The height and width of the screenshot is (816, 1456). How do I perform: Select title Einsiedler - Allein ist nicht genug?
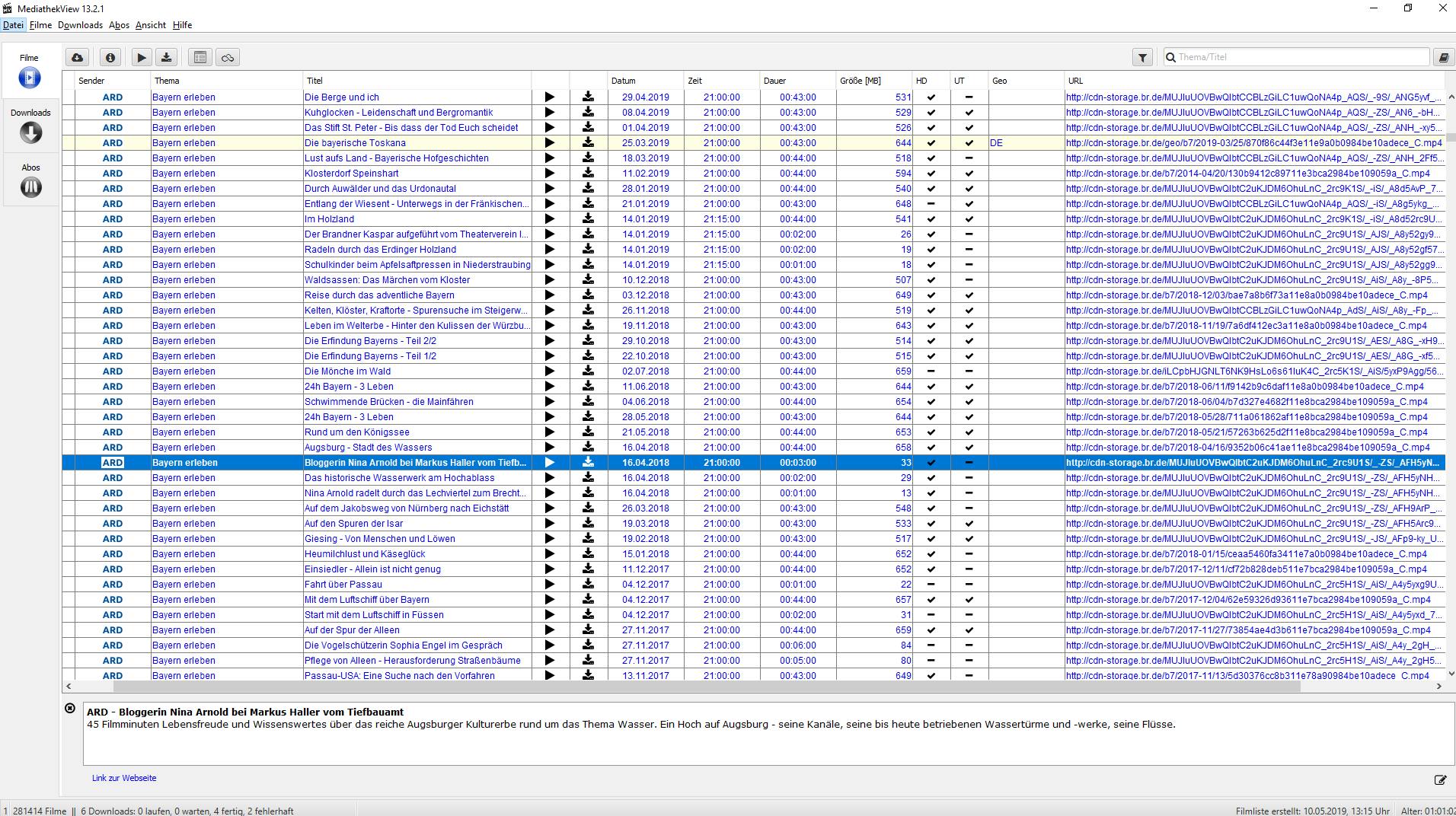tap(372, 569)
